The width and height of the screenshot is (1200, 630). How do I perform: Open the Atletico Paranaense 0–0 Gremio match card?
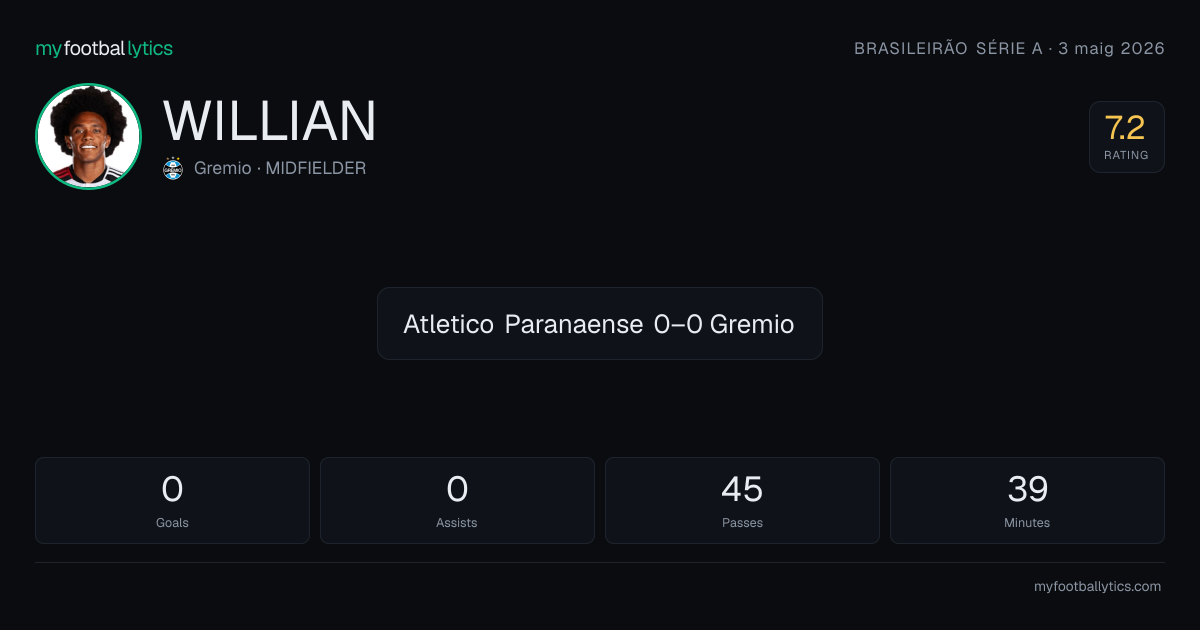(600, 323)
